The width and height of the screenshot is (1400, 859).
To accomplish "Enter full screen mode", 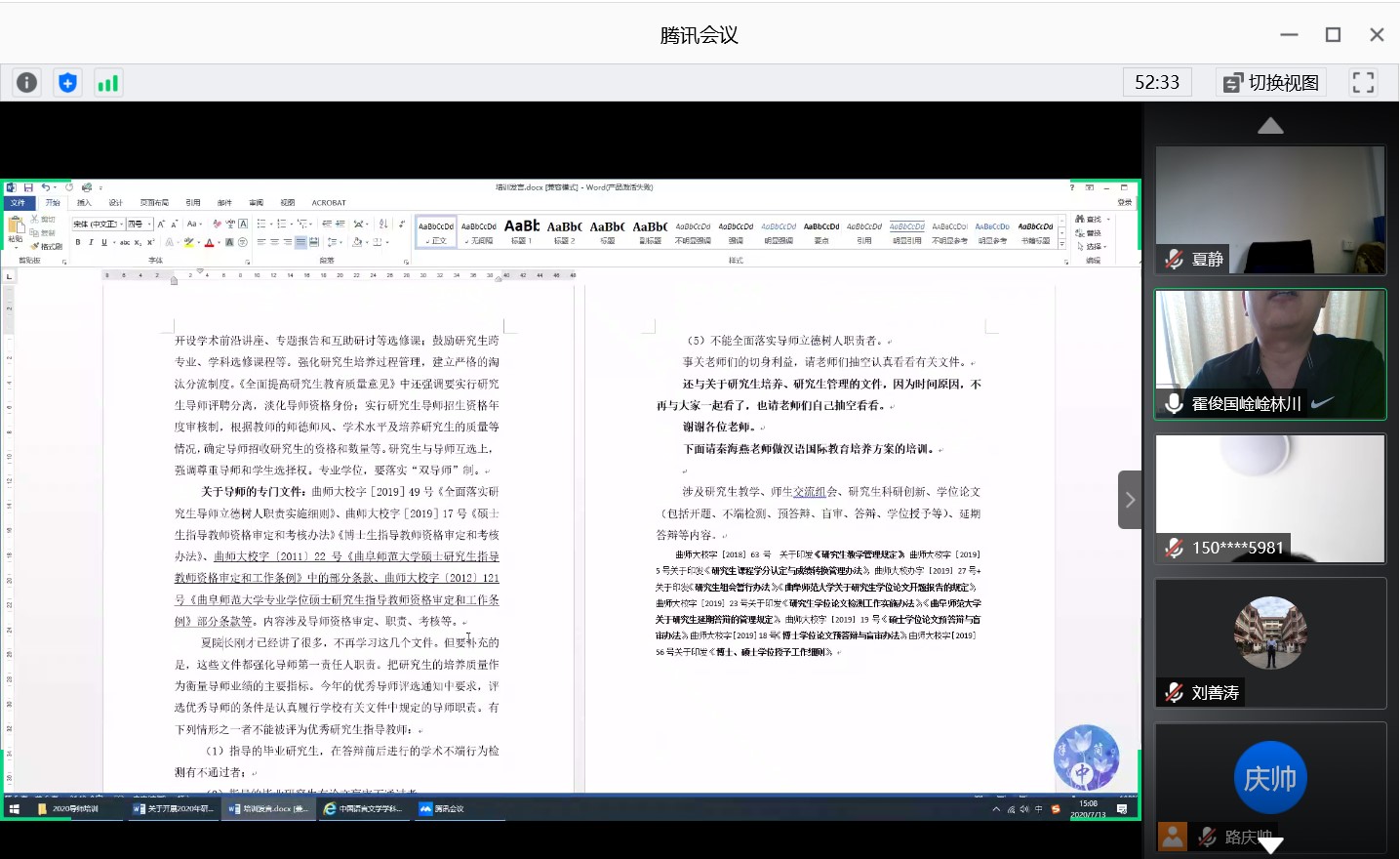I will (1363, 83).
